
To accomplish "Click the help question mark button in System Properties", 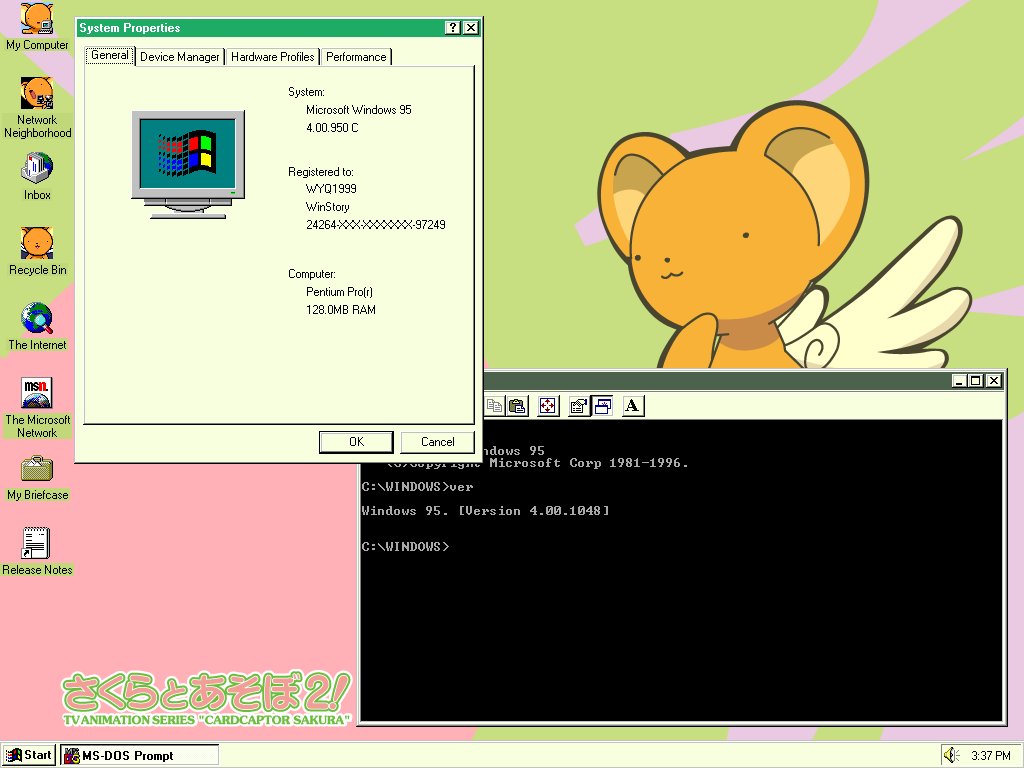I will pos(453,27).
